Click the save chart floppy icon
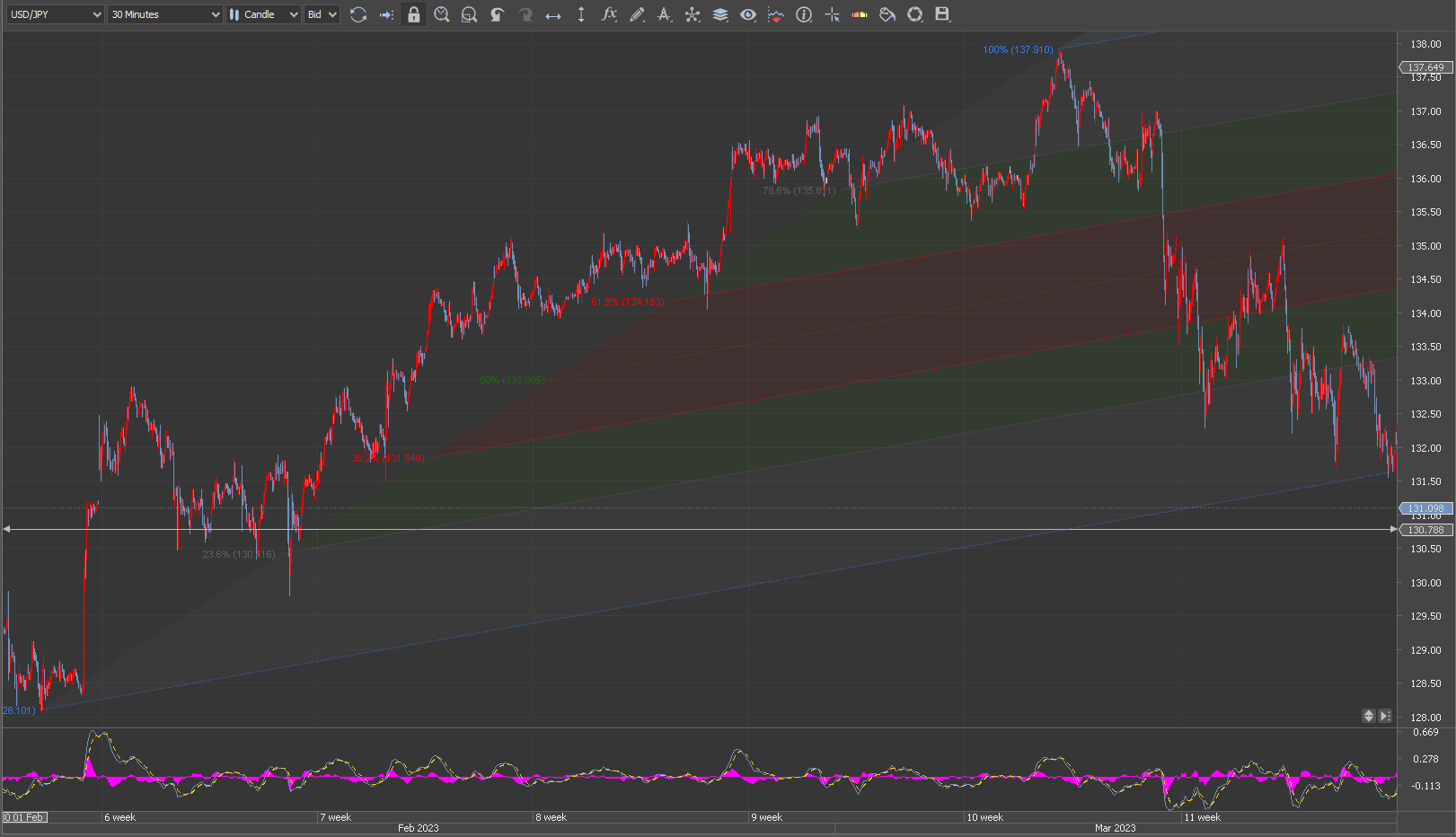The width and height of the screenshot is (1456, 837). coord(942,14)
